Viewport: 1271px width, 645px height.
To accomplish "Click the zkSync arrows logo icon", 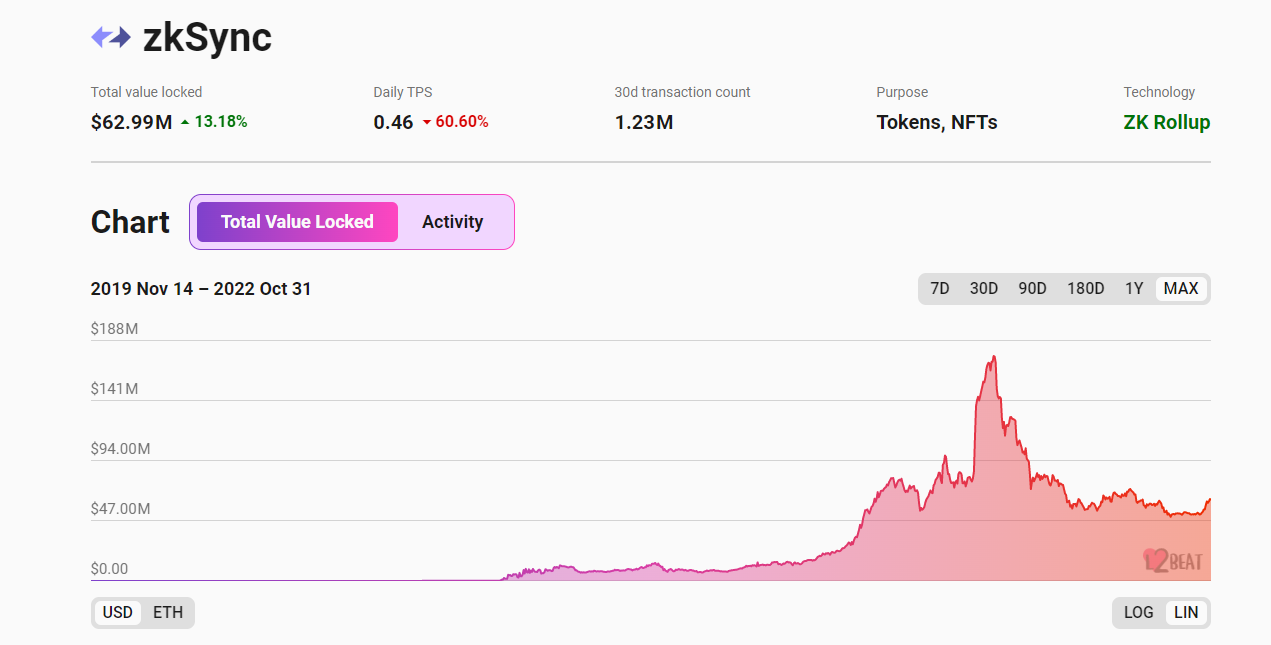I will pos(111,38).
